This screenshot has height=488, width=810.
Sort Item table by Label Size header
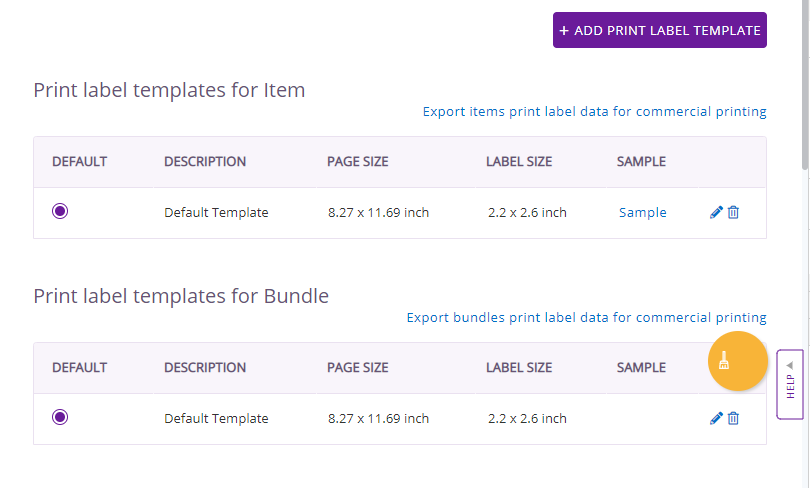pos(519,162)
